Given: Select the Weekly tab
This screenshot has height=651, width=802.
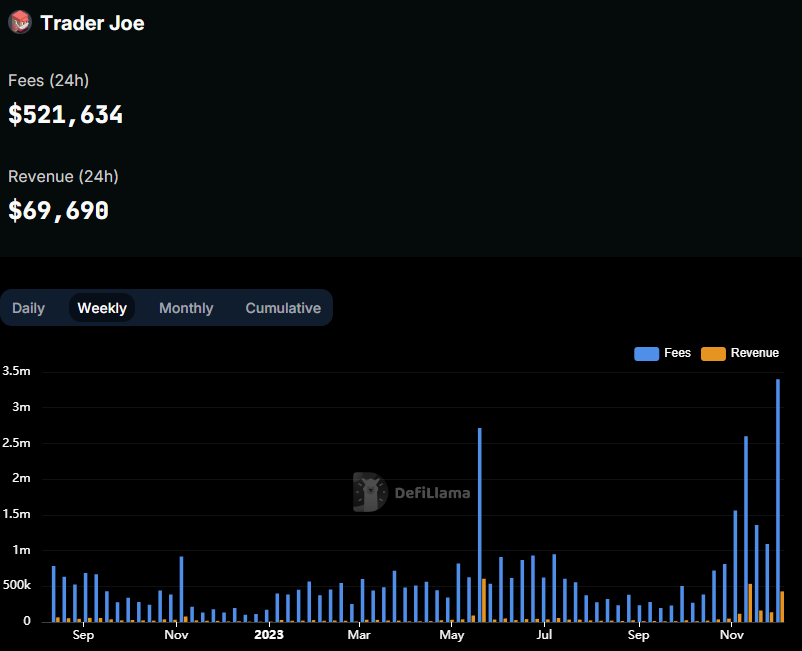Looking at the screenshot, I should pyautogui.click(x=102, y=308).
